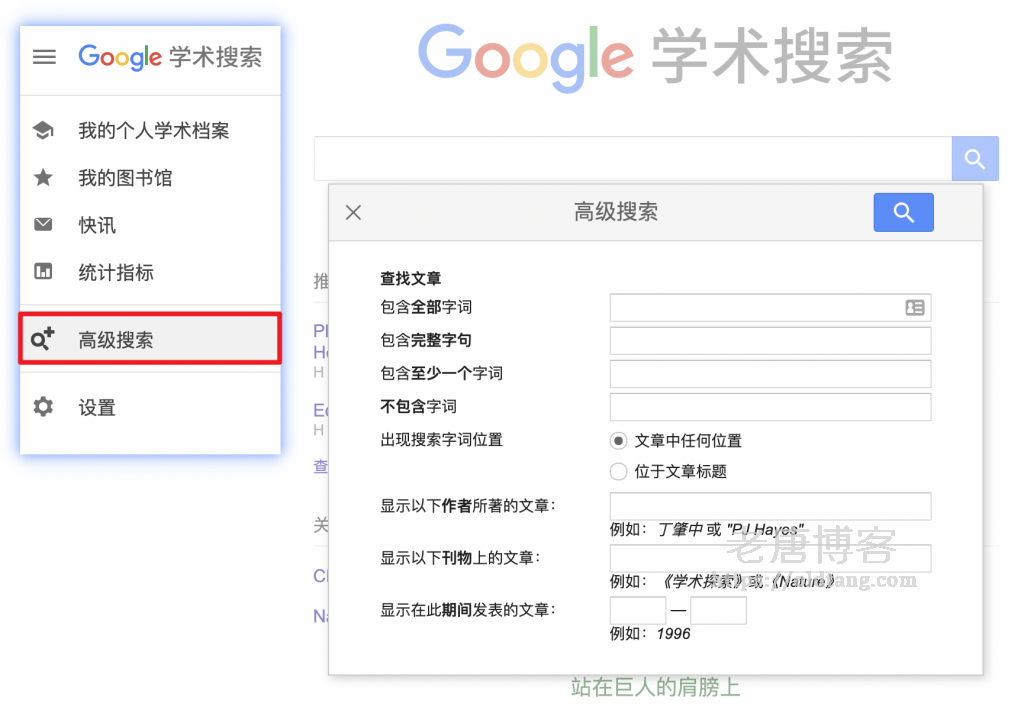This screenshot has width=1024, height=723.
Task: Focus the end year input box
Action: click(x=718, y=611)
